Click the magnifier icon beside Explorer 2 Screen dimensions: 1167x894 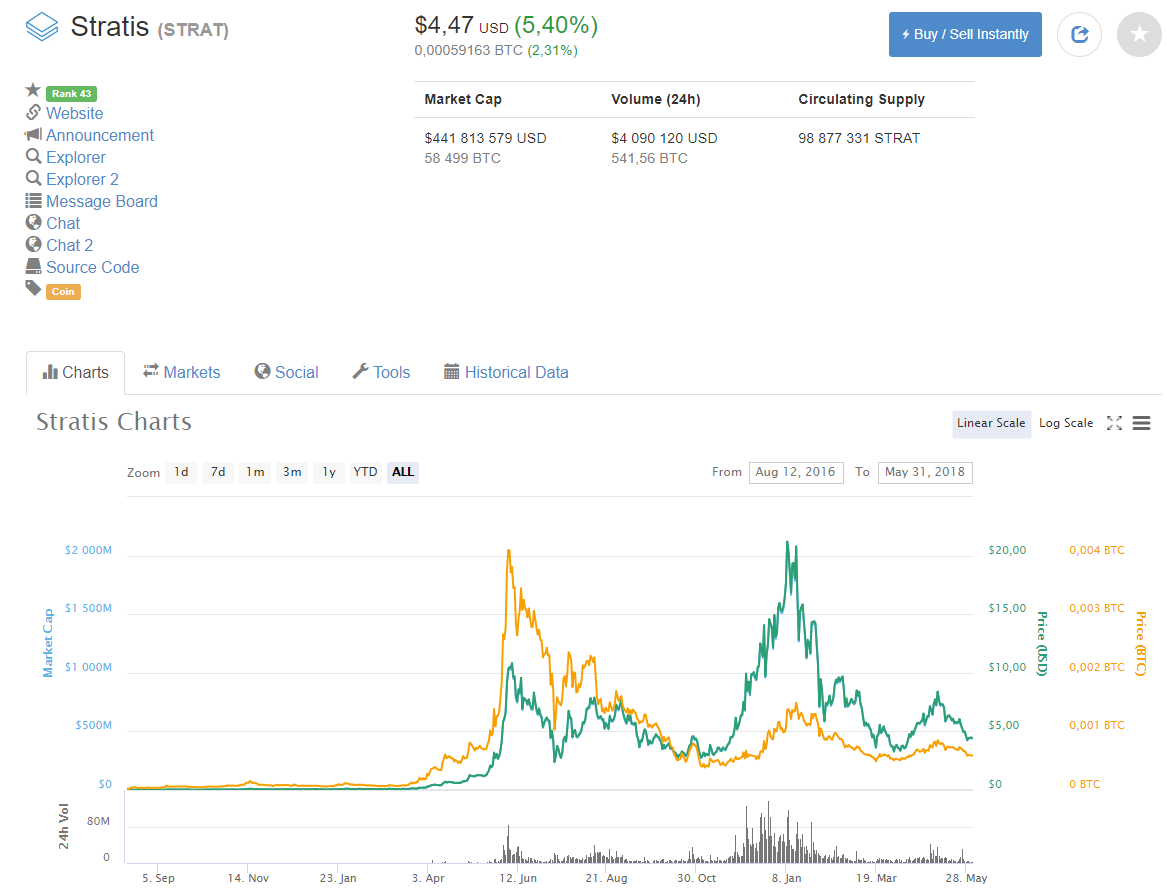point(33,178)
